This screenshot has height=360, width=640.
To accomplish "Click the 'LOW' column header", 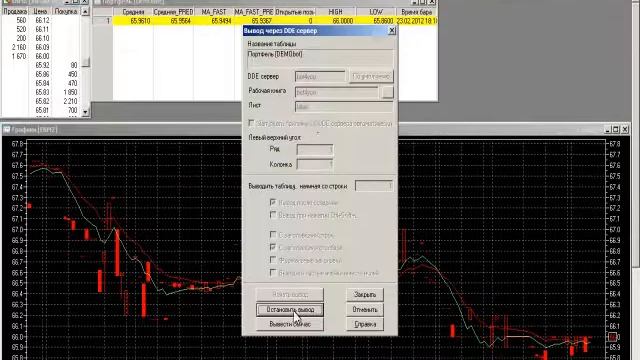I will click(376, 12).
